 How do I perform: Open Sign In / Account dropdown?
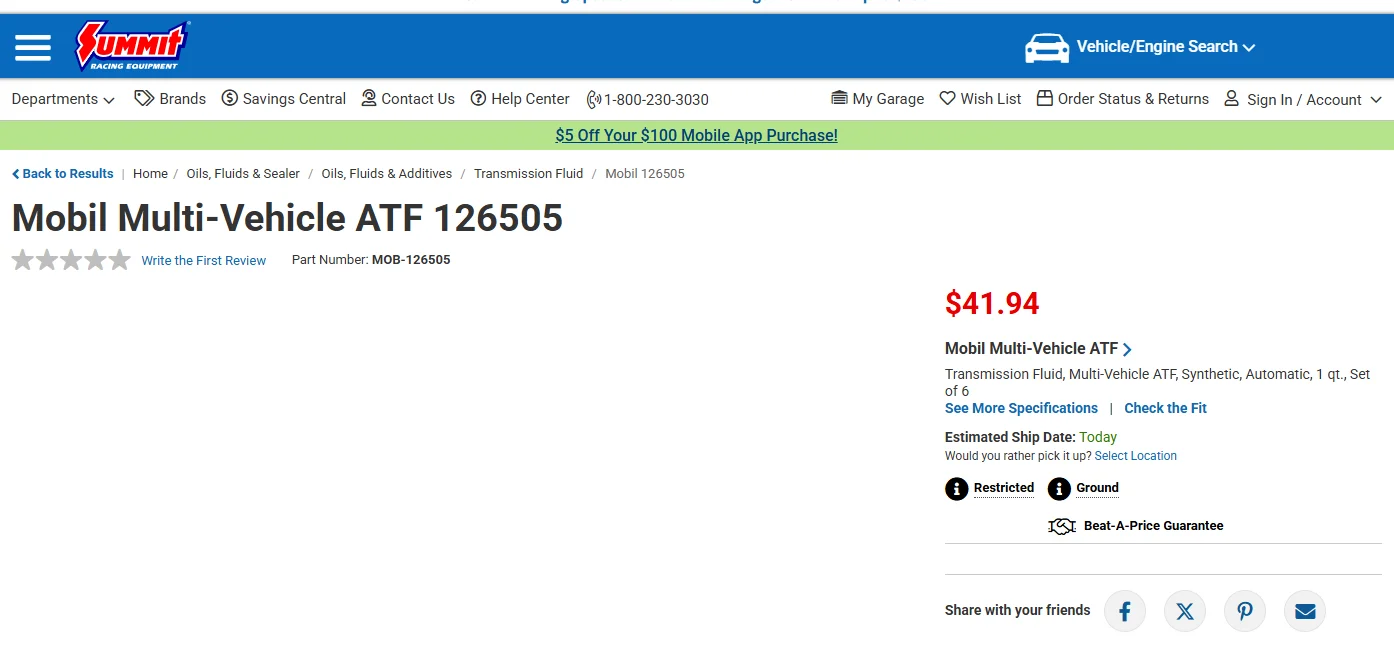[x=1303, y=99]
